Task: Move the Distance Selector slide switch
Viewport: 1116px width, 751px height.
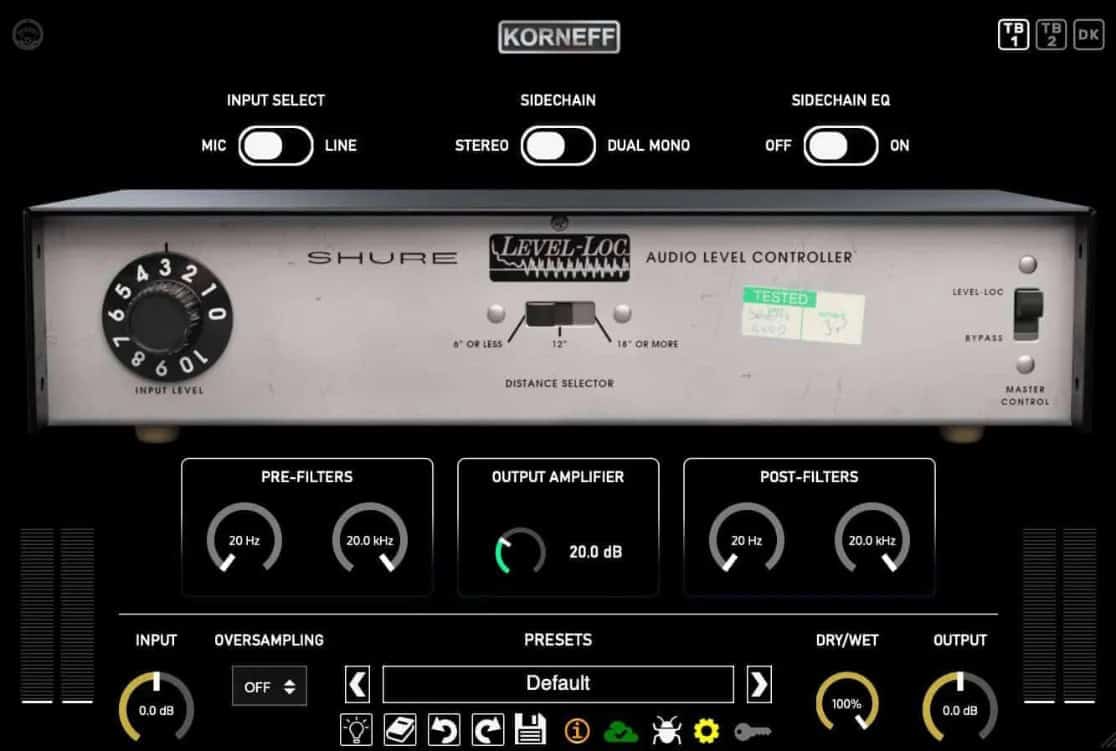Action: 560,313
